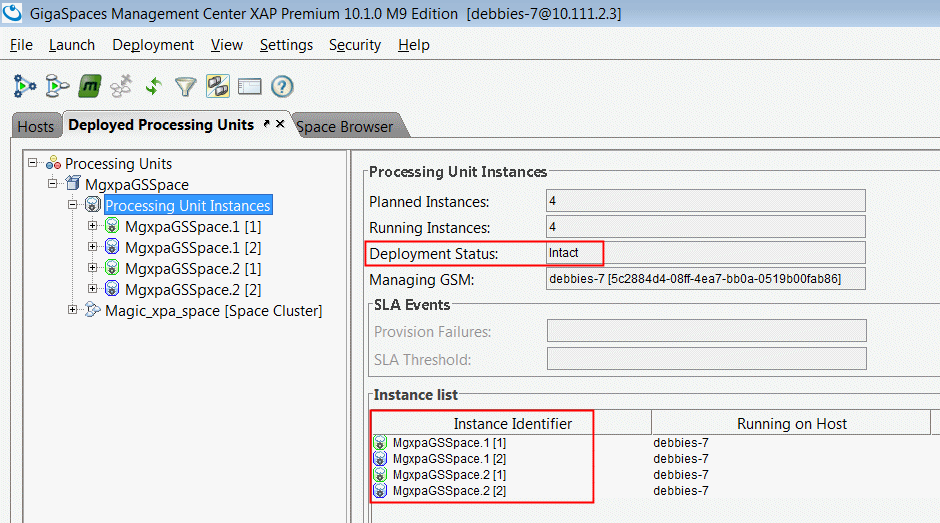Collapse the MgxpaGSSpace tree node

(53, 184)
